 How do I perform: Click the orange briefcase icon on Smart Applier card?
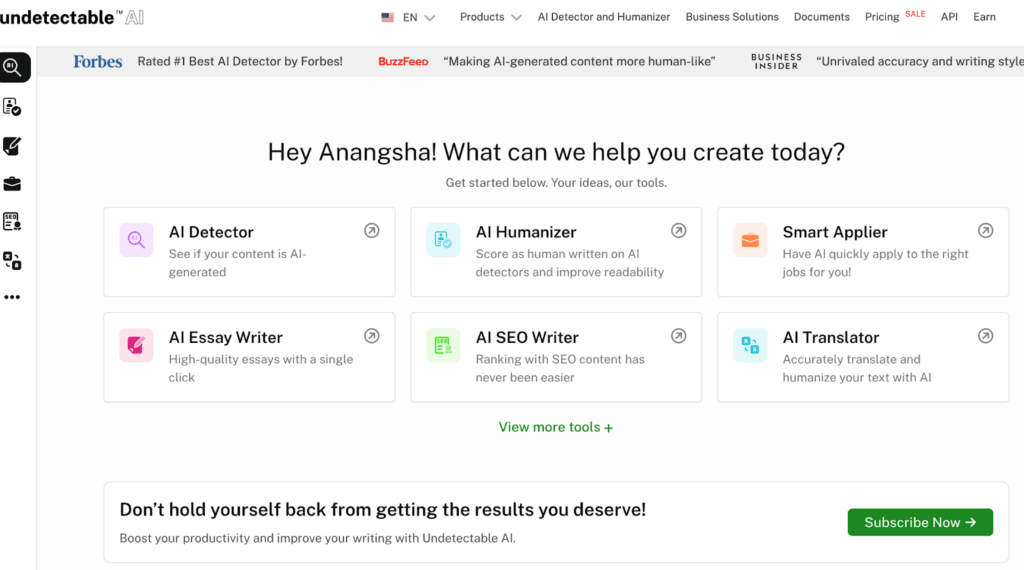coord(750,240)
